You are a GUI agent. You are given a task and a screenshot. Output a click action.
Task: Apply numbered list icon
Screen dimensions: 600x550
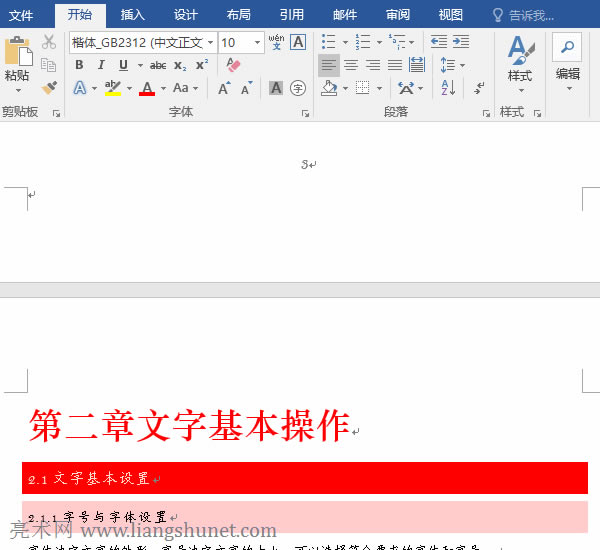[363, 42]
